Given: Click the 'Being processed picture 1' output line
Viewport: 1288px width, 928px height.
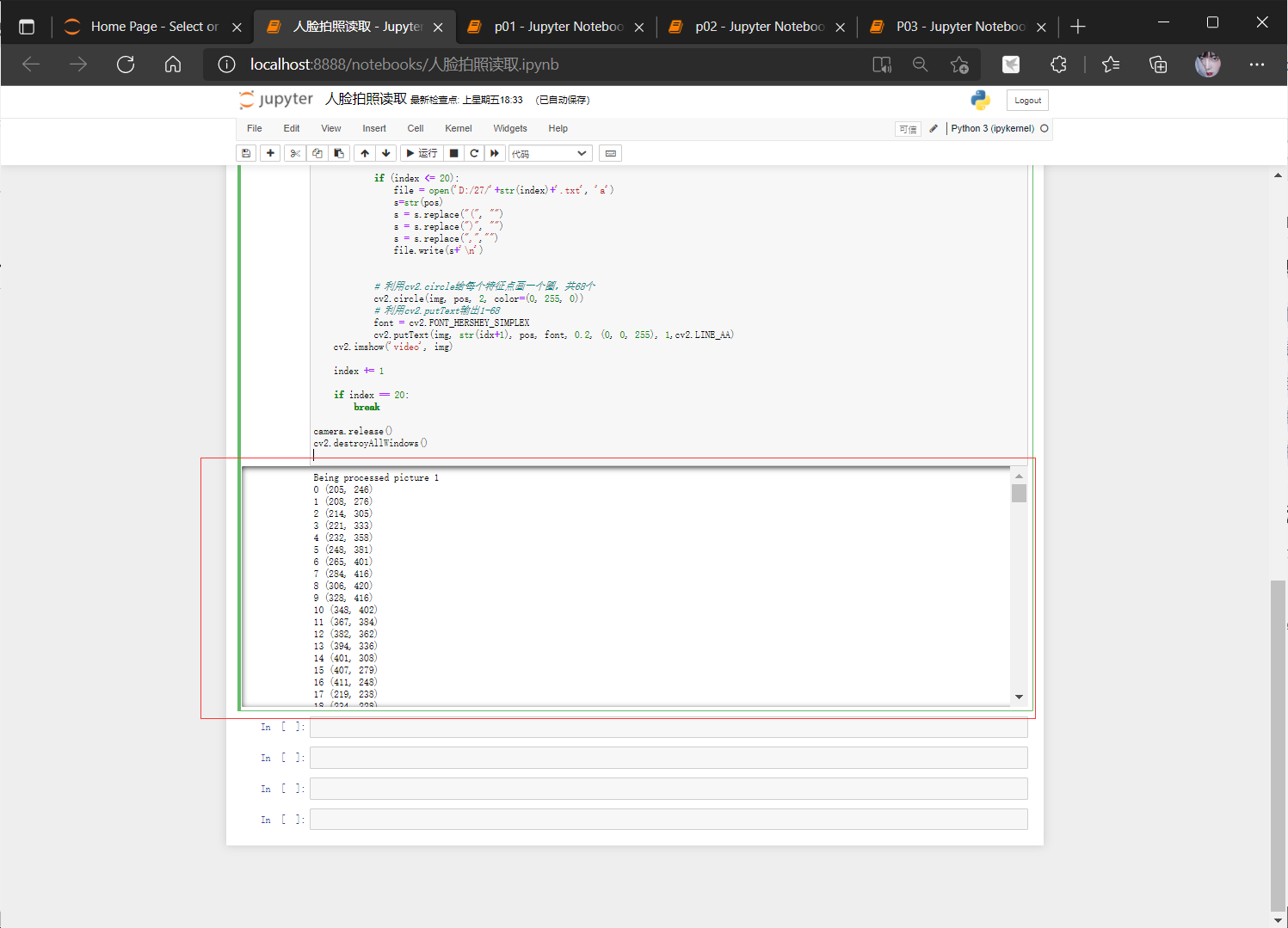Looking at the screenshot, I should [376, 477].
